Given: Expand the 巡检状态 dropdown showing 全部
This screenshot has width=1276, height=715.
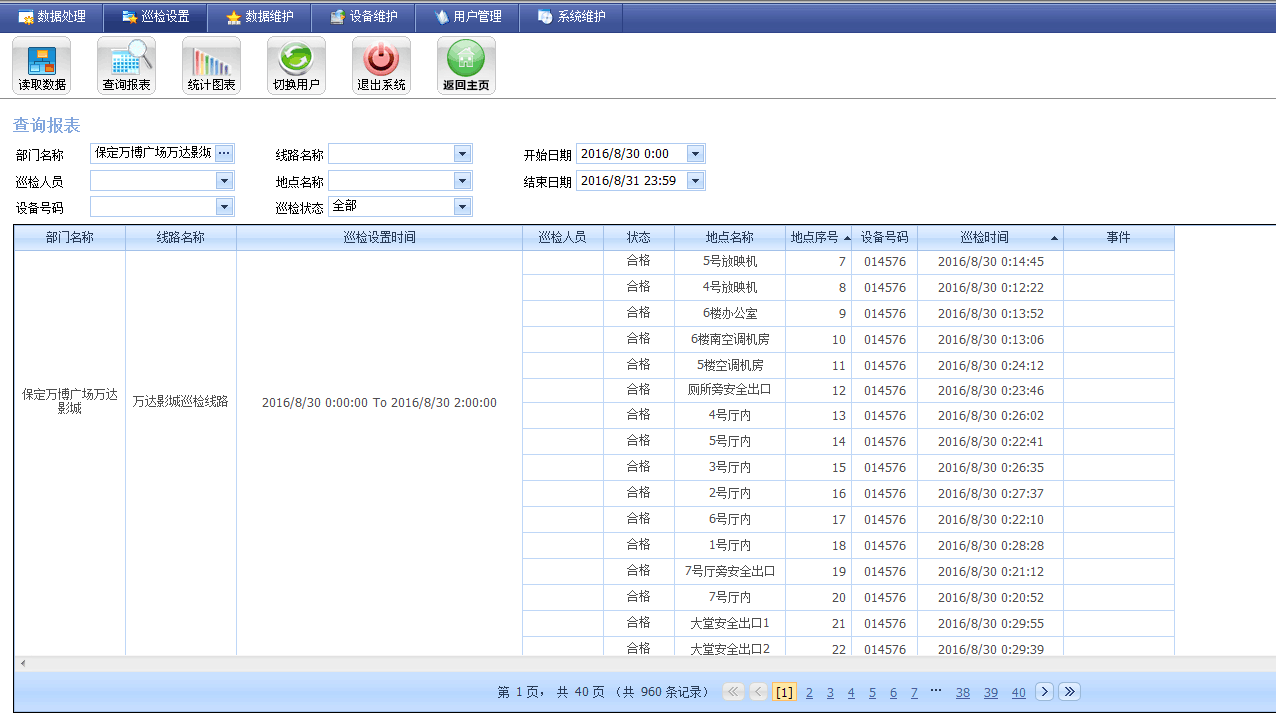Looking at the screenshot, I should coord(462,207).
